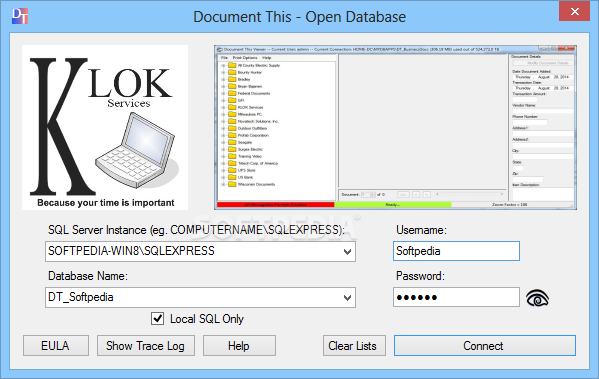Click the Username input field
This screenshot has width=599, height=379.
click(456, 251)
